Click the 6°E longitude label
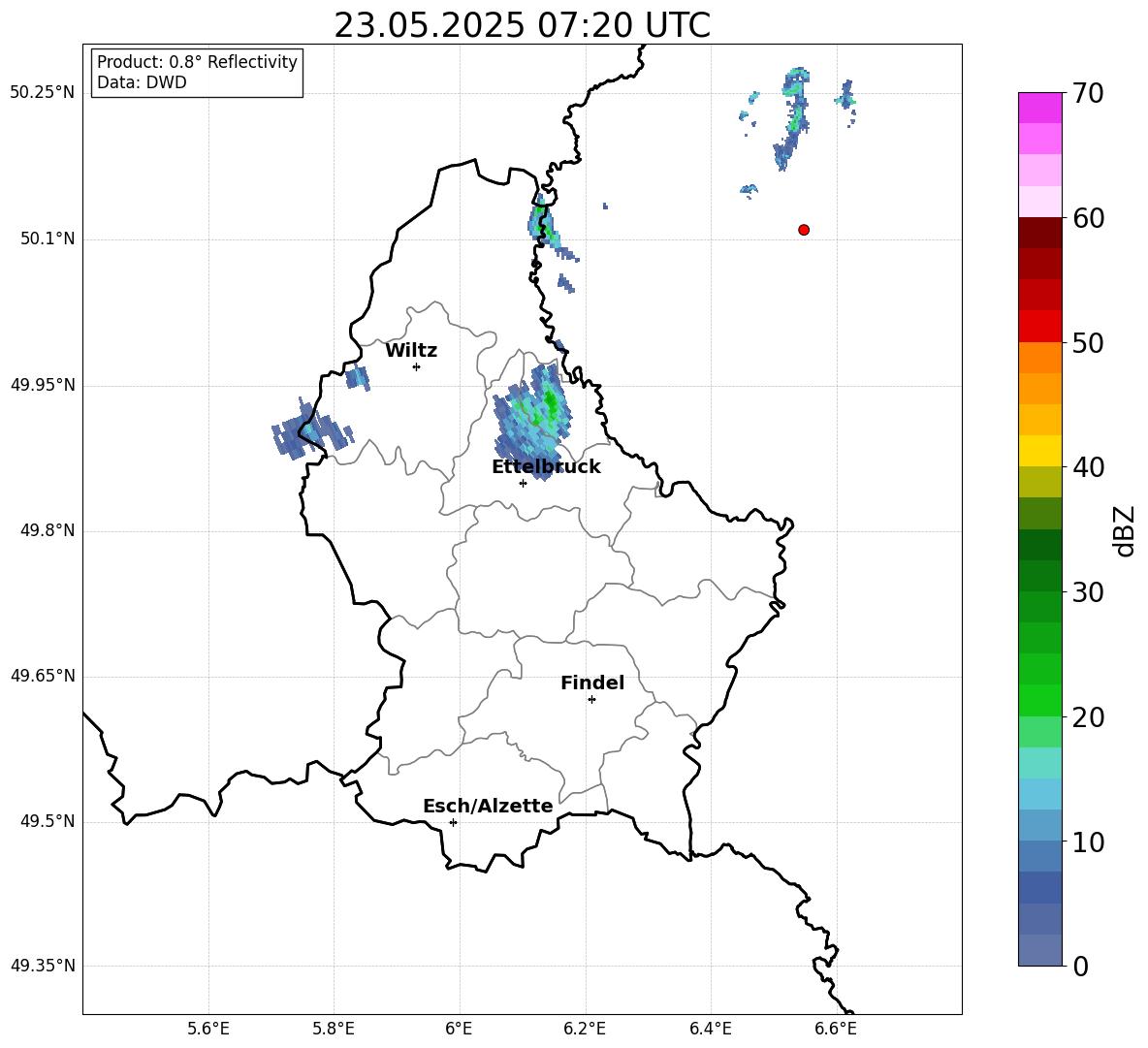The image size is (1148, 1048). point(459,1029)
